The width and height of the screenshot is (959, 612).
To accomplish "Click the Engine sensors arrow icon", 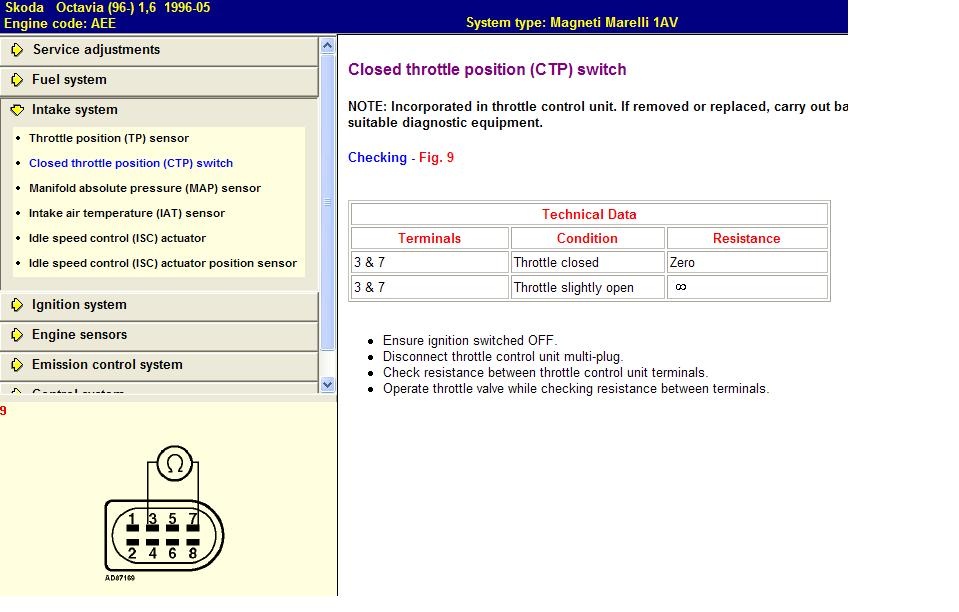I will click(17, 334).
